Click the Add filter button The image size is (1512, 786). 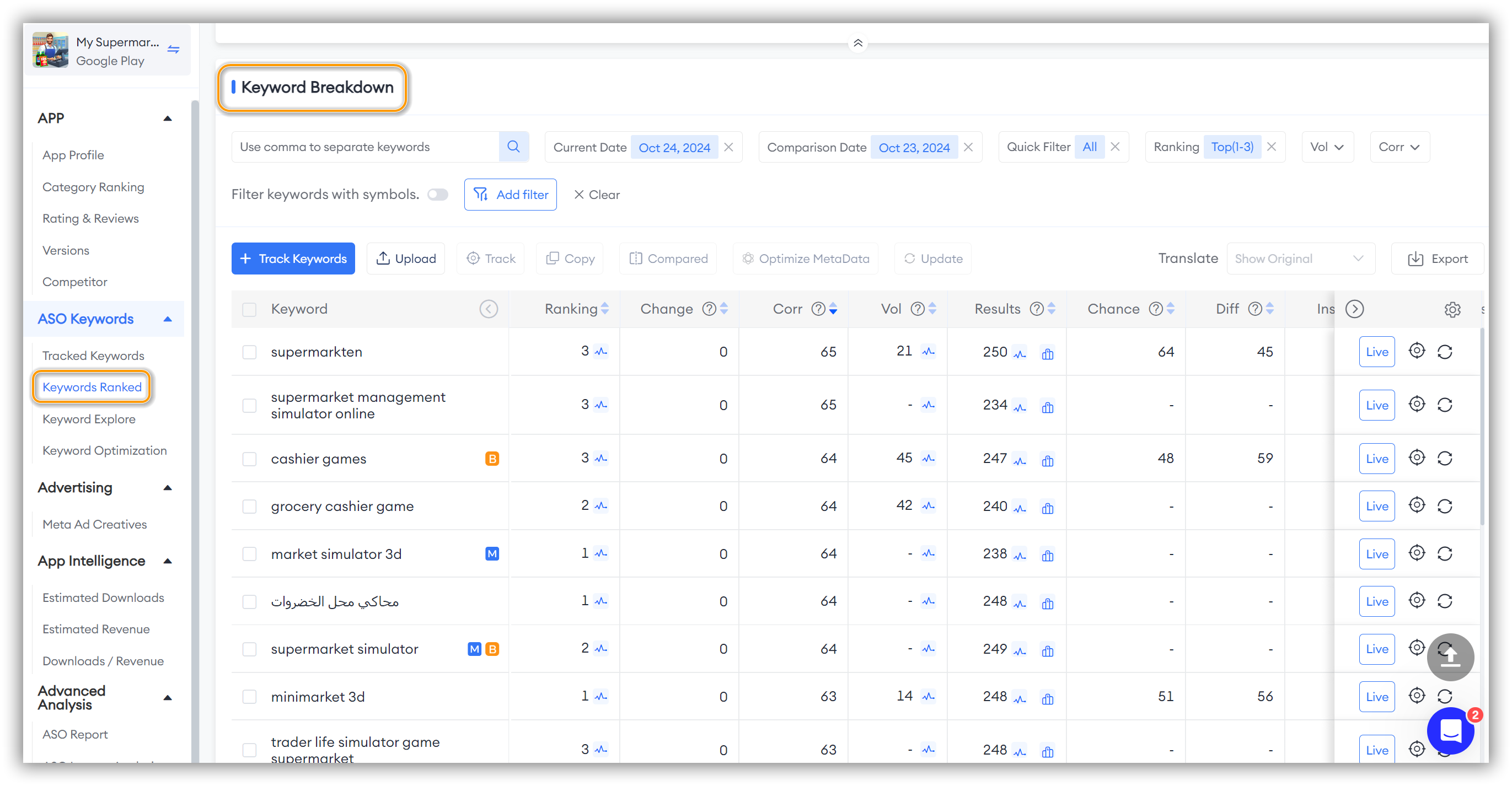[x=510, y=194]
